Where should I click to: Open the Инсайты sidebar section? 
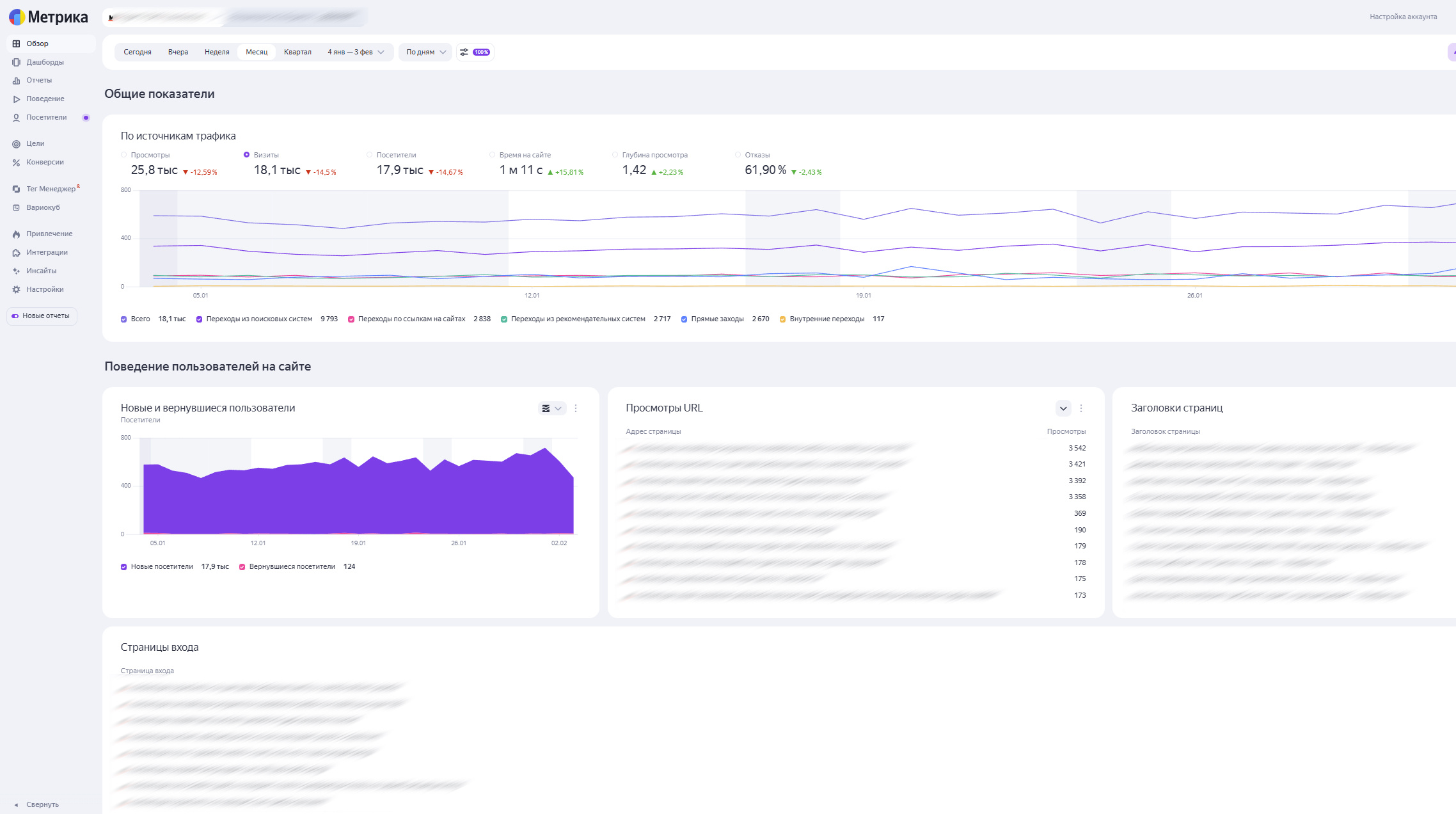pyautogui.click(x=41, y=271)
